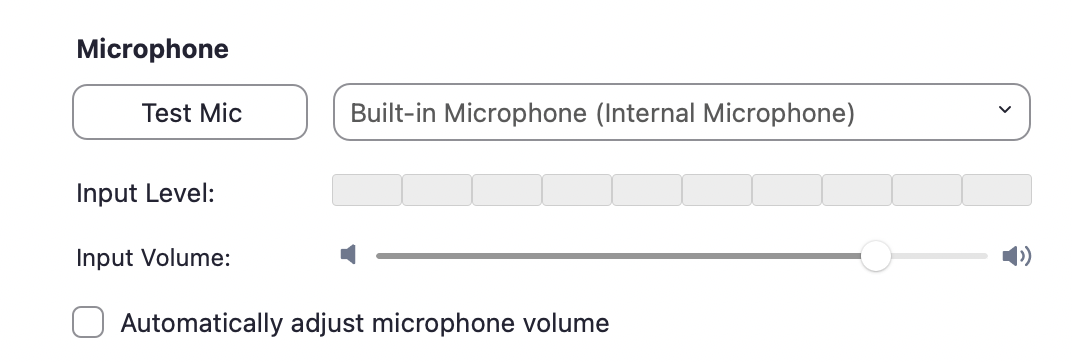This screenshot has height=362, width=1072.
Task: Click the first Input Level meter segment
Action: pos(367,190)
